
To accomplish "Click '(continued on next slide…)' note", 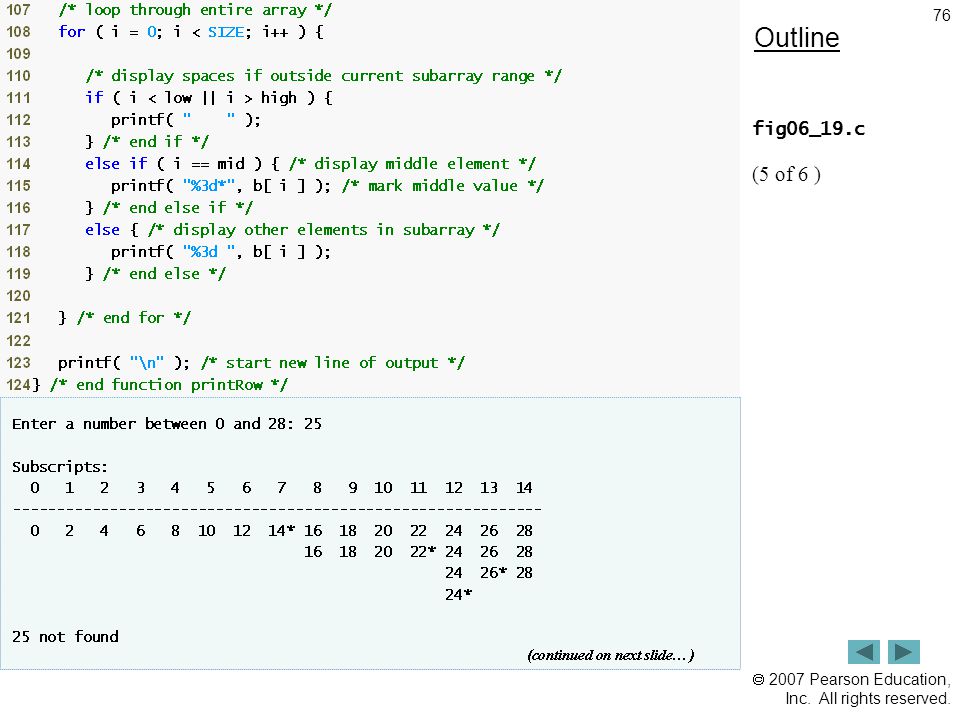I will (x=610, y=655).
